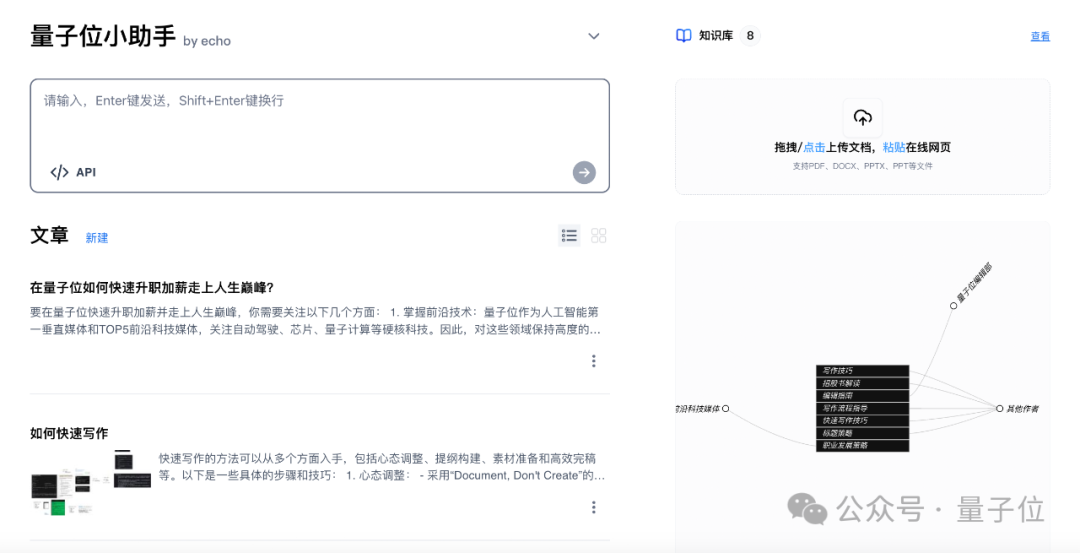Click the 查看 link for knowledge base
The height and width of the screenshot is (553, 1080).
tap(1040, 36)
